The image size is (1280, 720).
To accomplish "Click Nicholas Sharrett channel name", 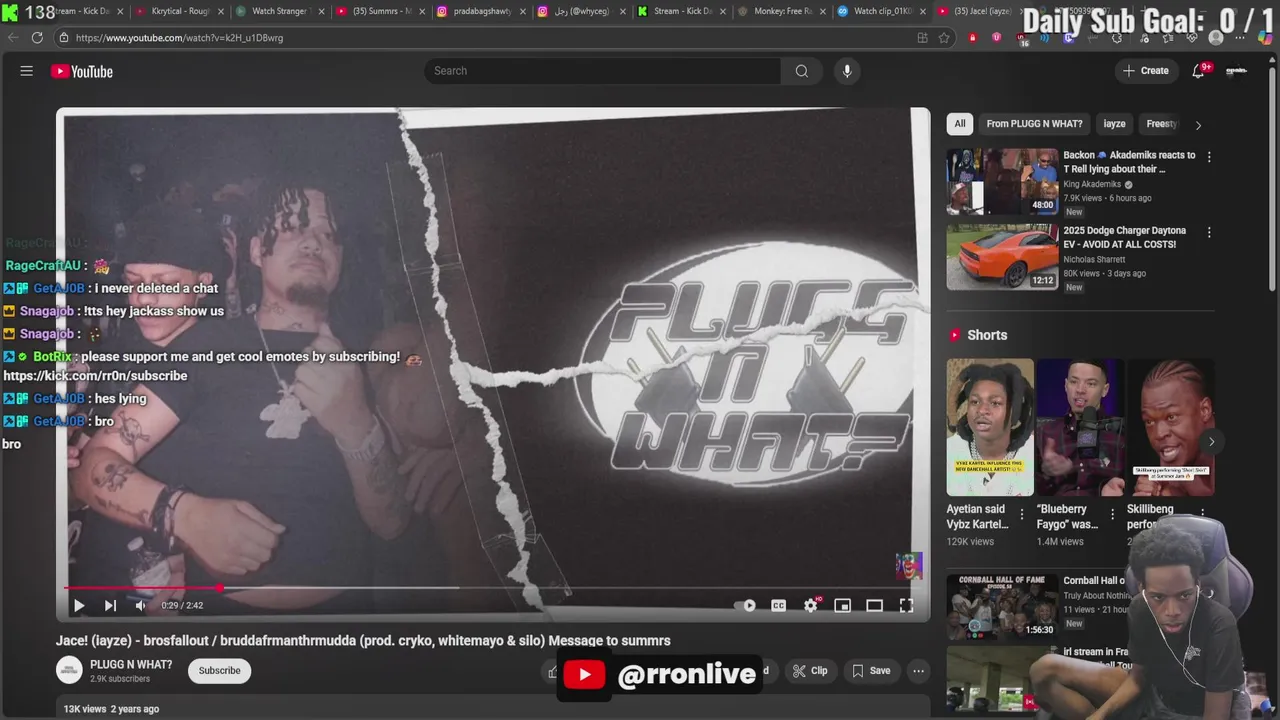I will [x=1094, y=260].
